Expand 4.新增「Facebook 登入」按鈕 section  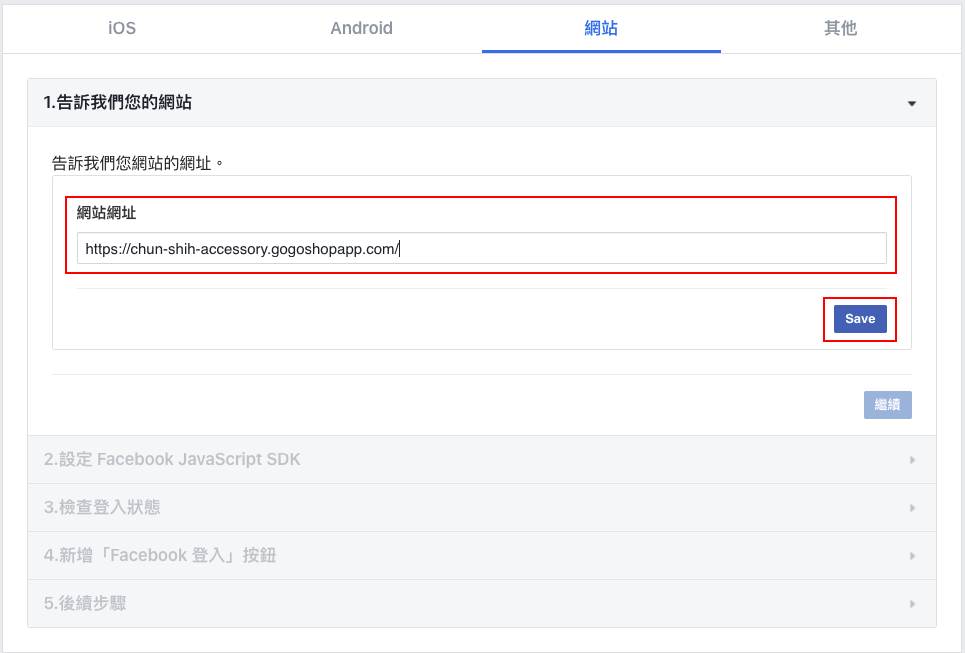pos(482,555)
